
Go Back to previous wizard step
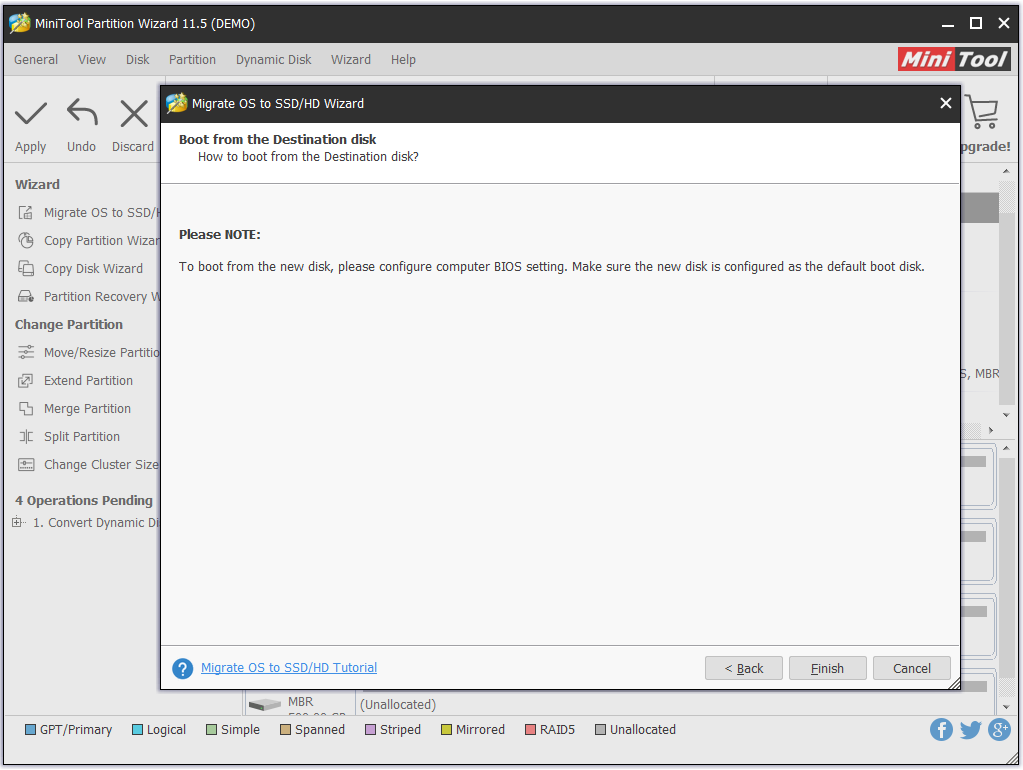click(x=743, y=669)
